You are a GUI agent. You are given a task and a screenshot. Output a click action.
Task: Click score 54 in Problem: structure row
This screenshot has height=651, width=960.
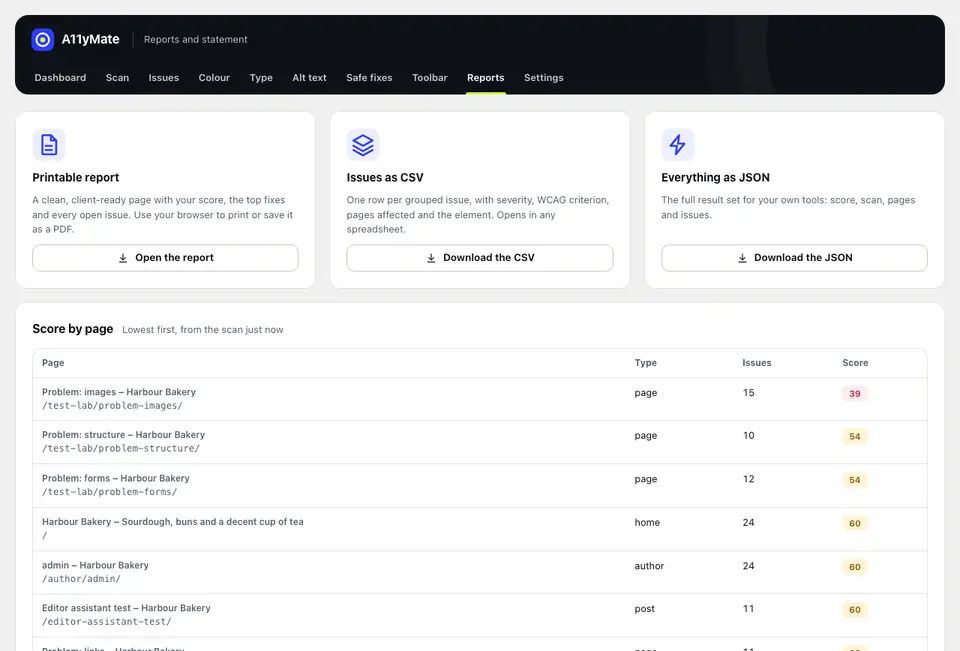(855, 437)
